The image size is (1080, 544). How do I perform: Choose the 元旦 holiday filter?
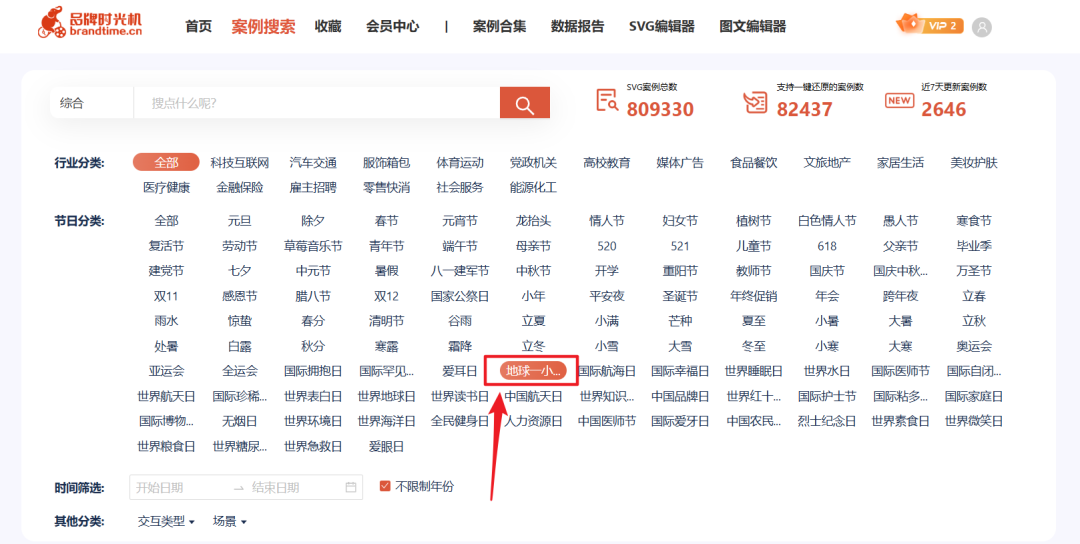coord(240,221)
